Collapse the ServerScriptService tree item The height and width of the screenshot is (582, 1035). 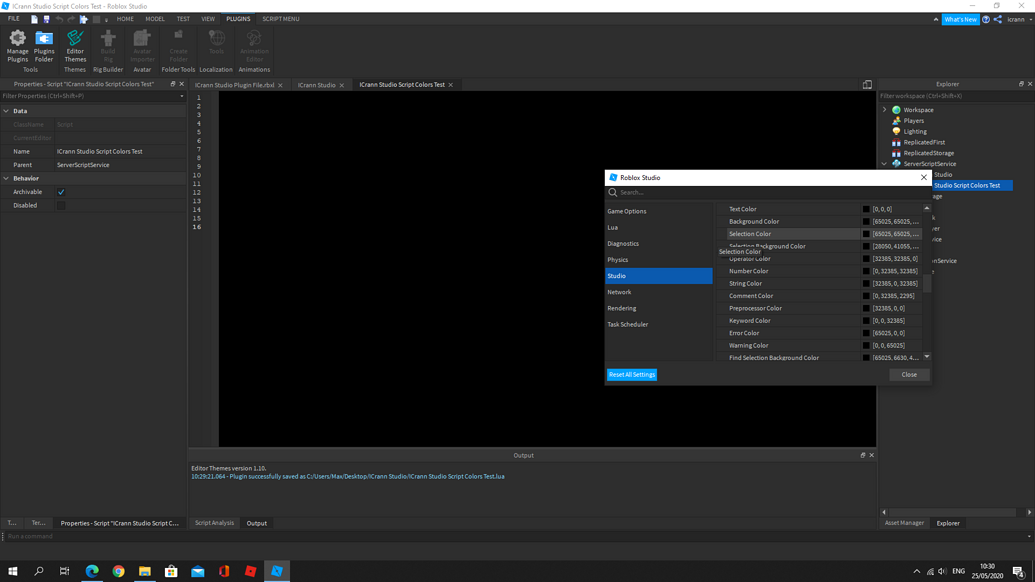point(884,163)
